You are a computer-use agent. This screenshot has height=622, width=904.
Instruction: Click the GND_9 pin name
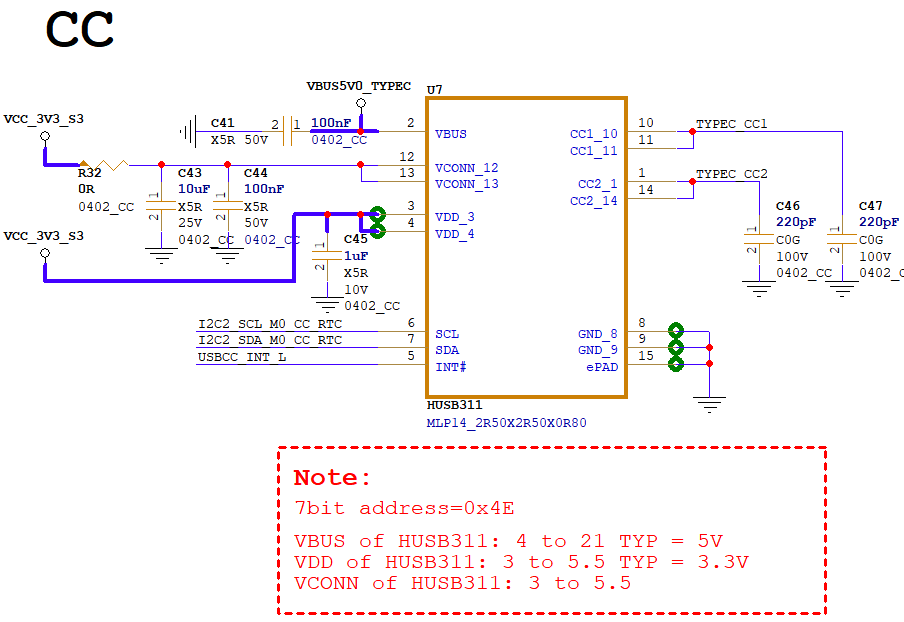598,350
